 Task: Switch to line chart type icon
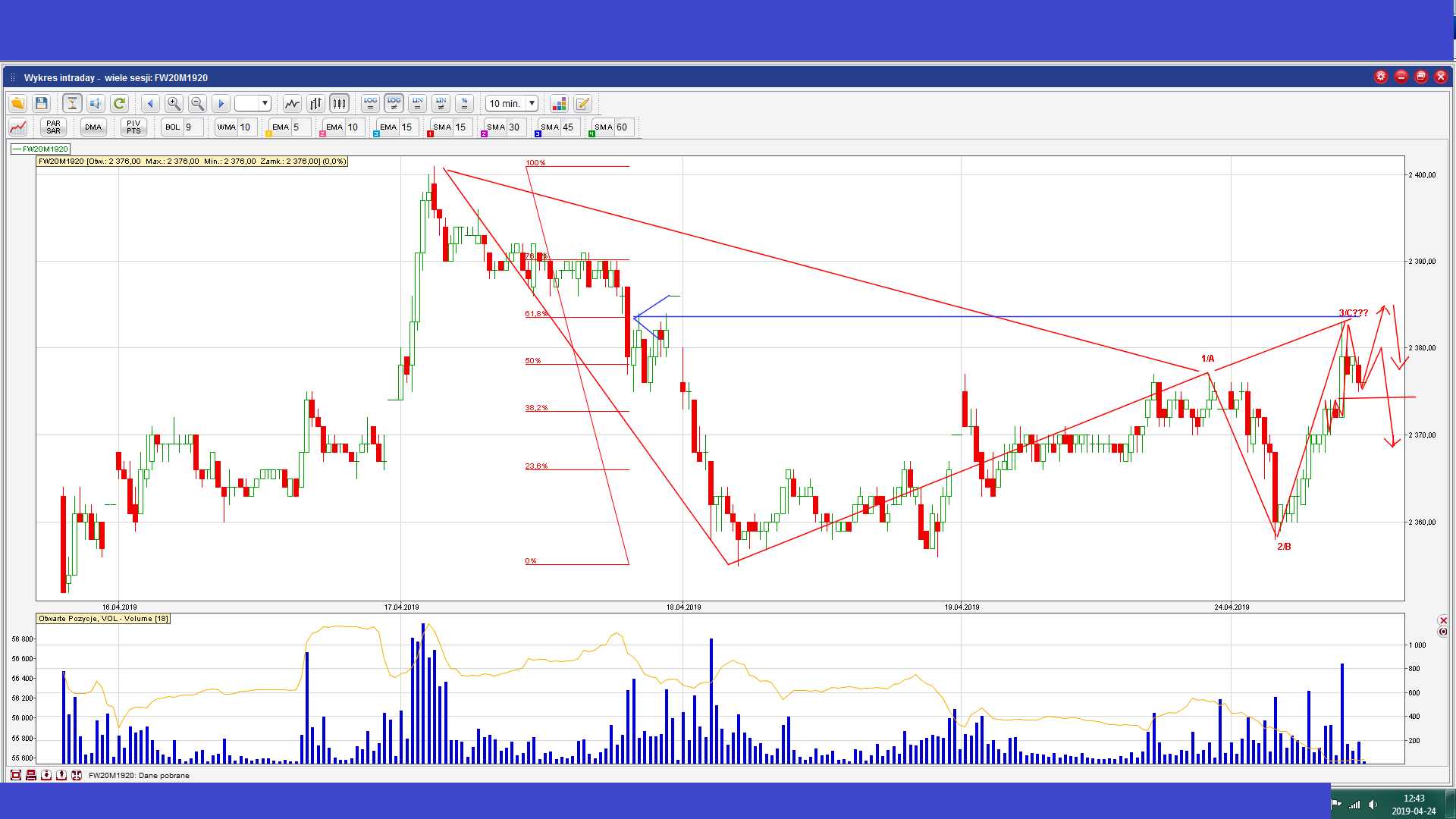292,104
